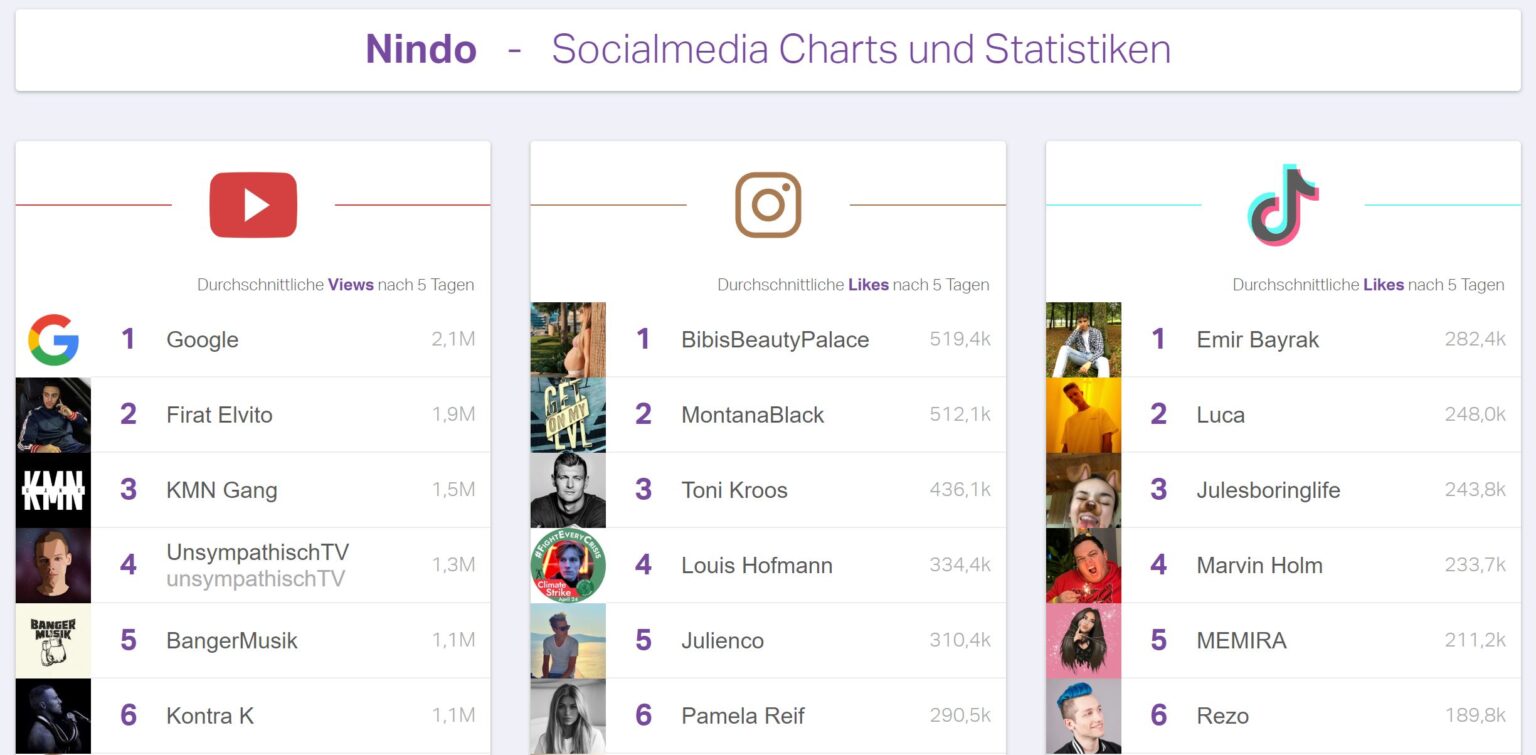Select the Louis Hofmann climate strike avatar
1536x755 pixels.
coord(568,564)
